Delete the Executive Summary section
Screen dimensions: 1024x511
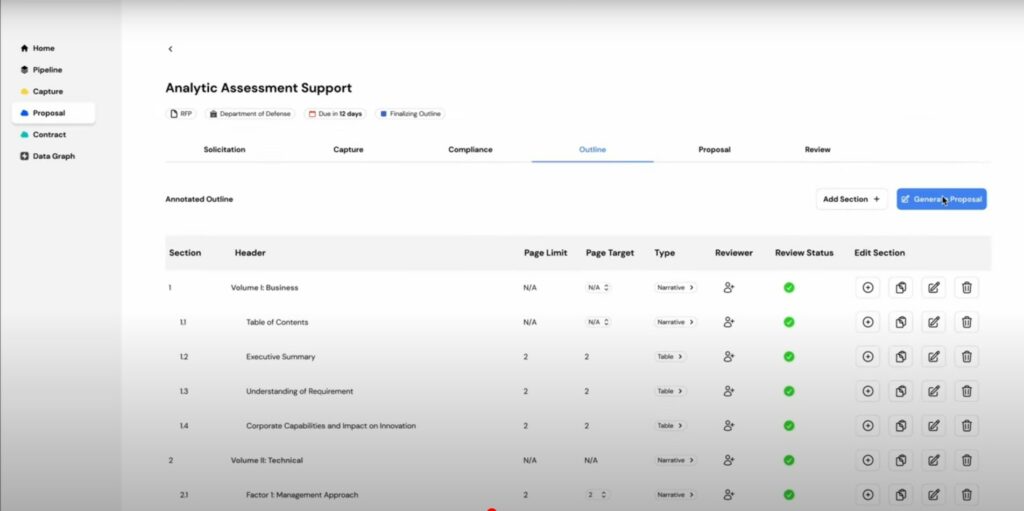(x=967, y=357)
